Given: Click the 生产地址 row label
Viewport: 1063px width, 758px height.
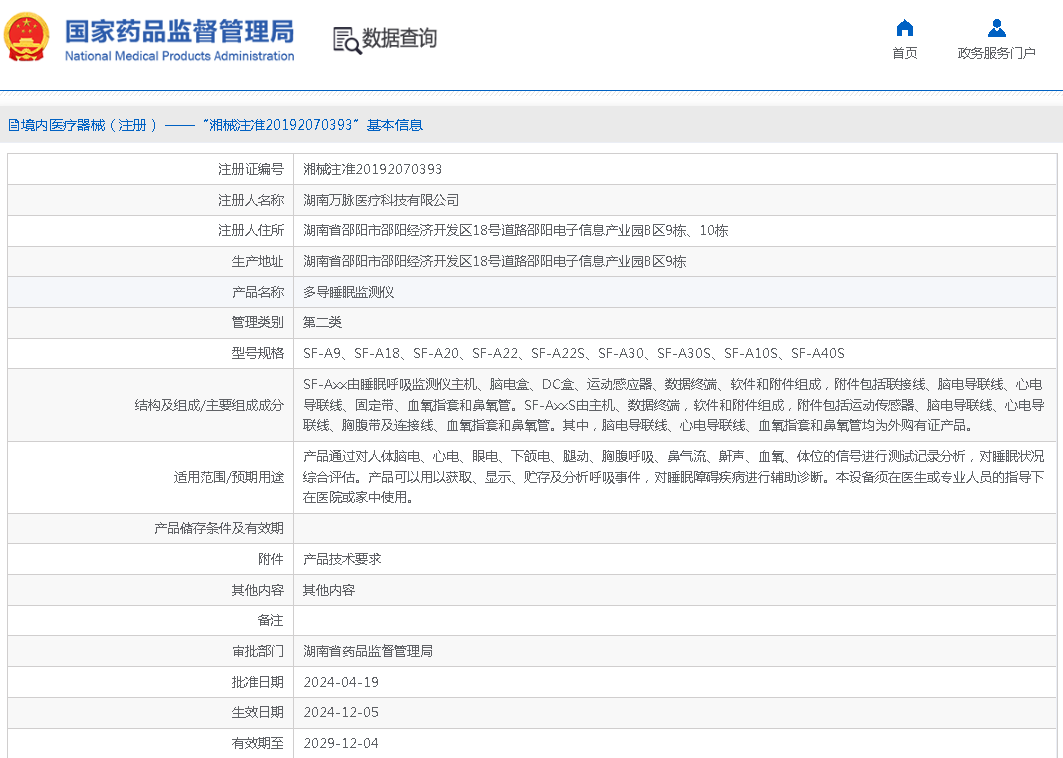Looking at the screenshot, I should (x=258, y=261).
